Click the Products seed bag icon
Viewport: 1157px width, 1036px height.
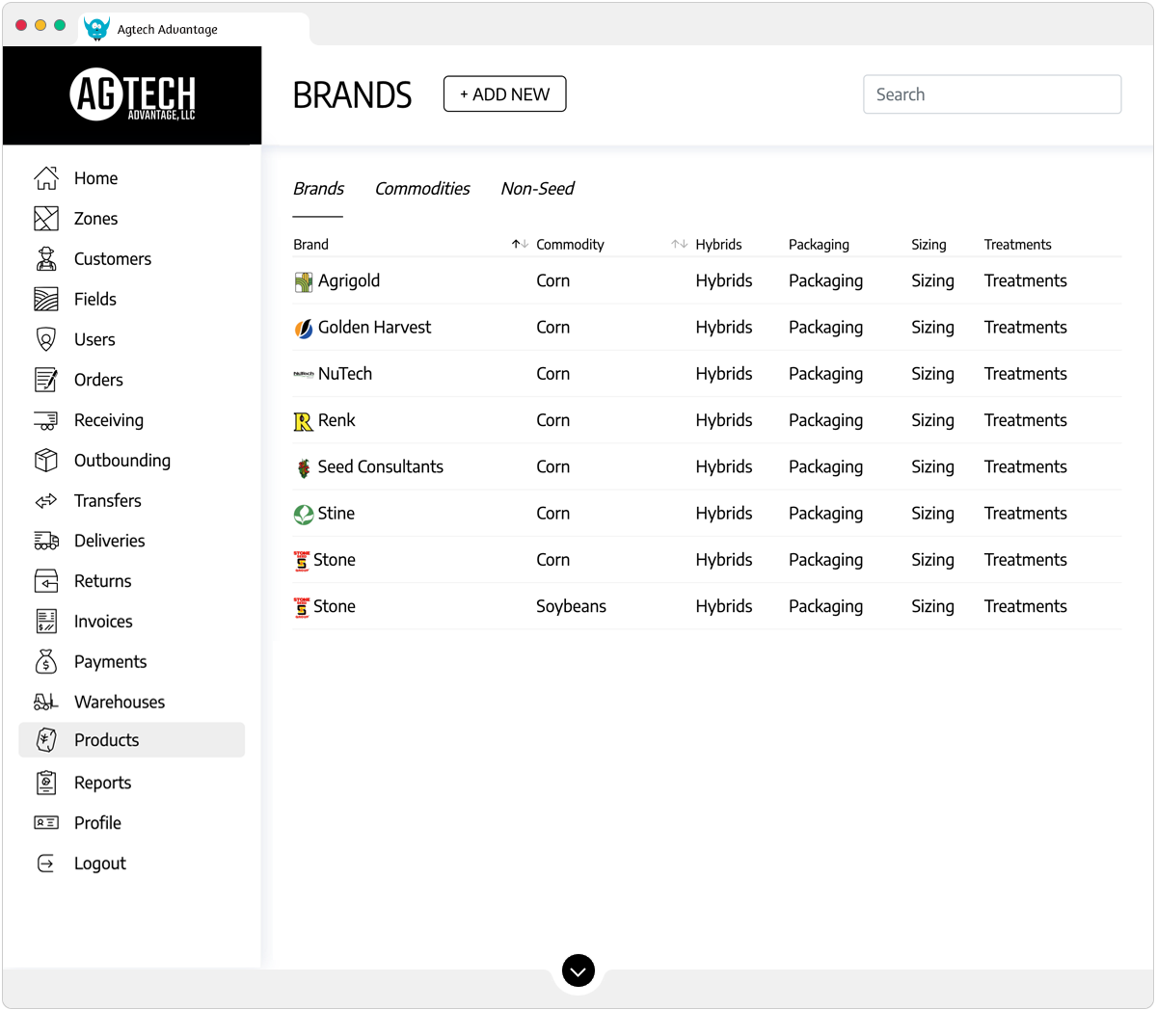[46, 740]
